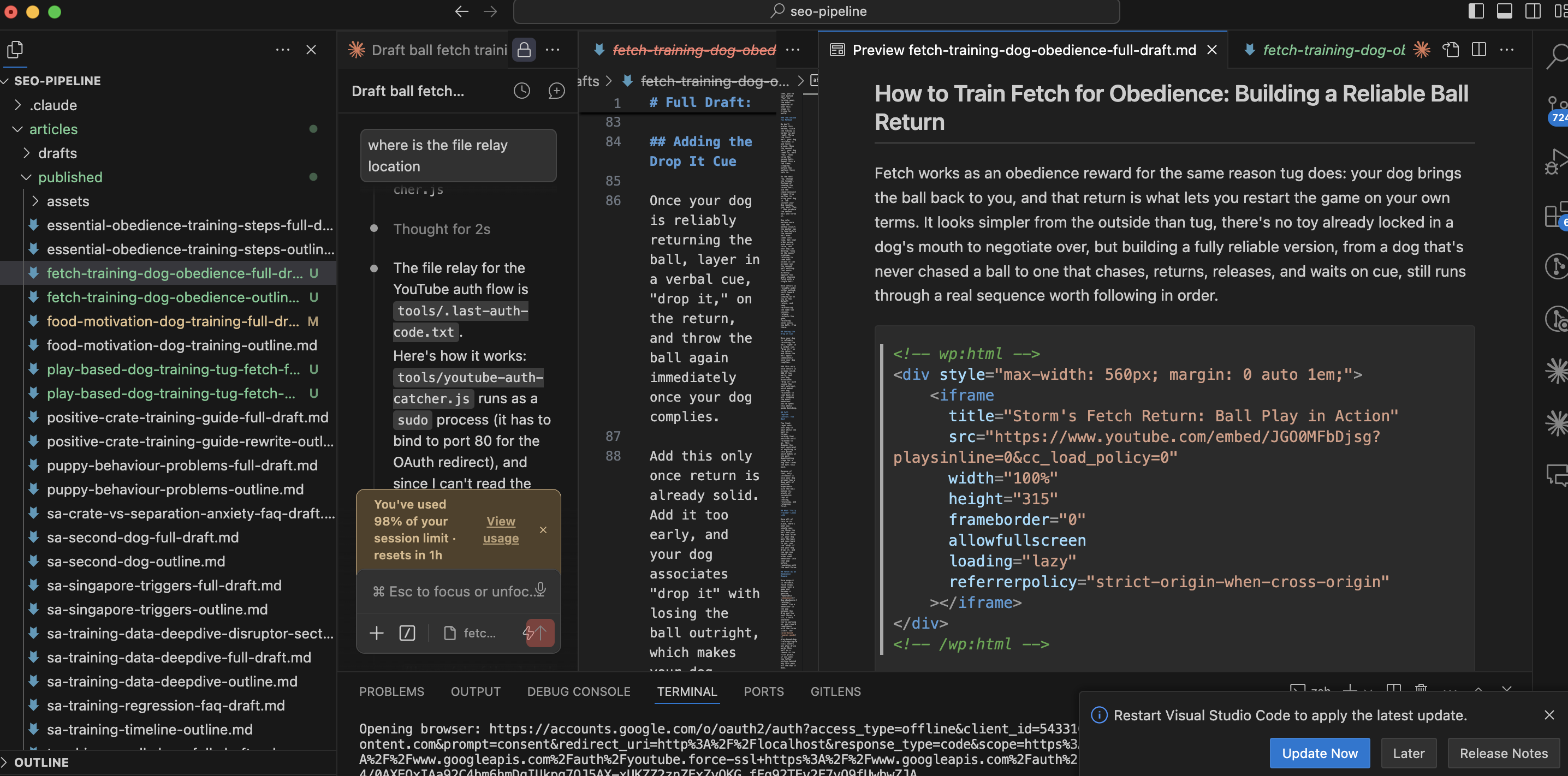1568x776 pixels.
Task: Go forward with the navigation arrow
Action: tap(491, 11)
